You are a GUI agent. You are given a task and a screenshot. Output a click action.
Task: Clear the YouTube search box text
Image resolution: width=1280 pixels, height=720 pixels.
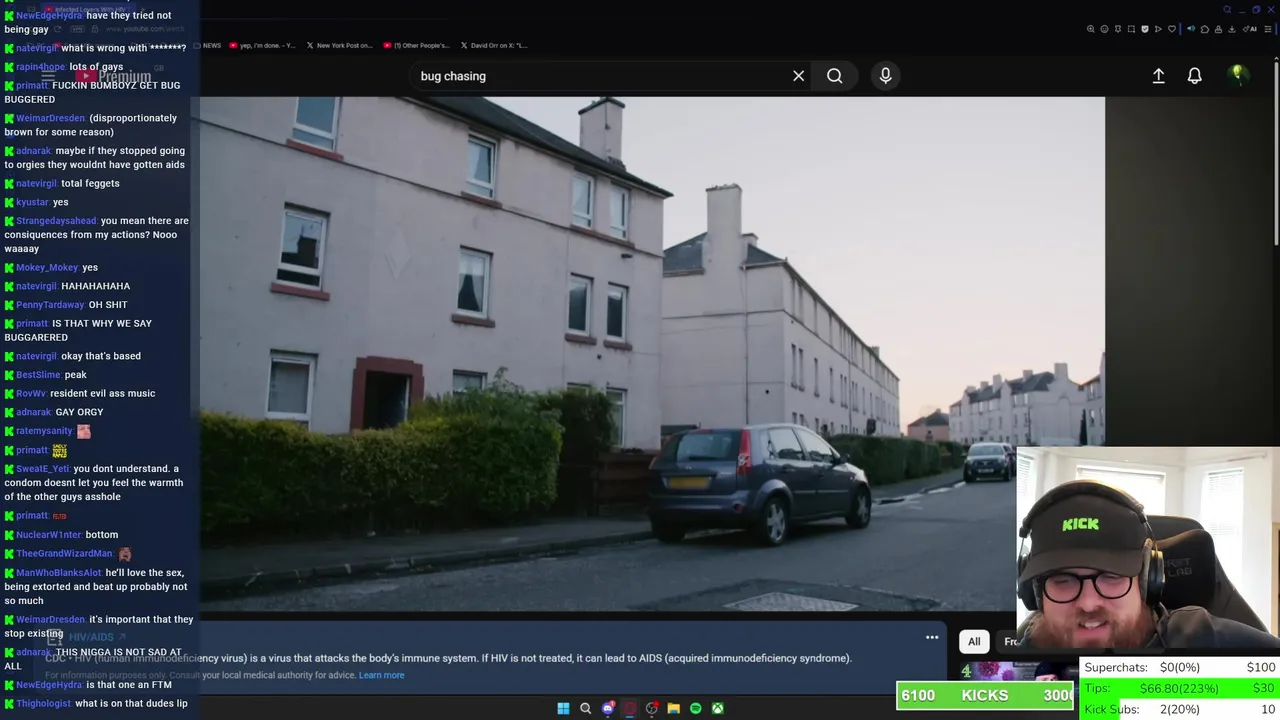798,76
